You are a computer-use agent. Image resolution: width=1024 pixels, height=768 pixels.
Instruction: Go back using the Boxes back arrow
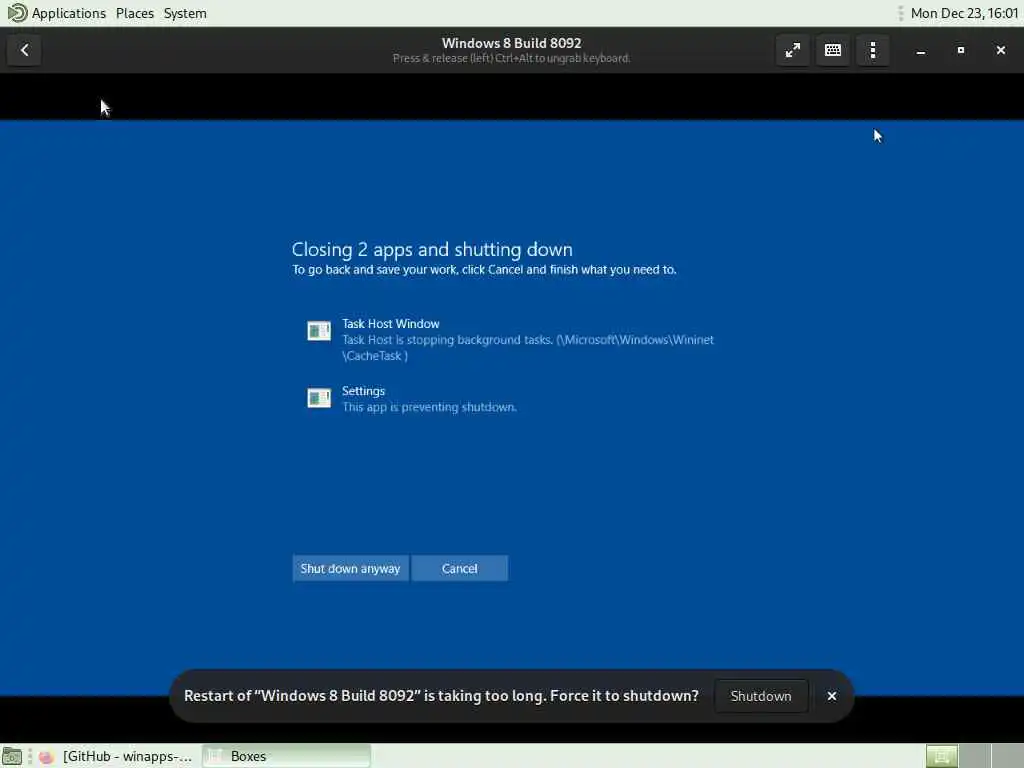click(24, 50)
